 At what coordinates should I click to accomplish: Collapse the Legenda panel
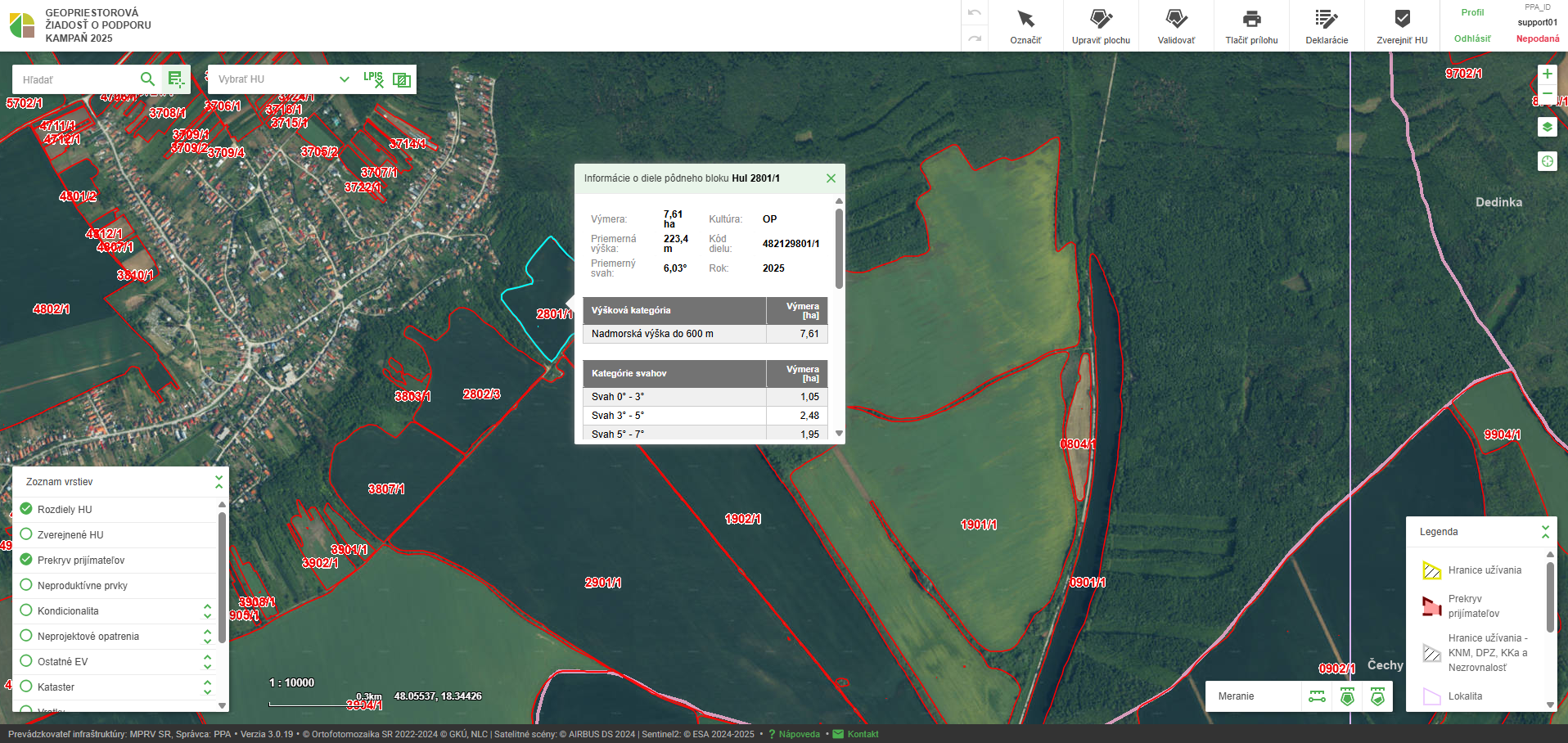1545,532
